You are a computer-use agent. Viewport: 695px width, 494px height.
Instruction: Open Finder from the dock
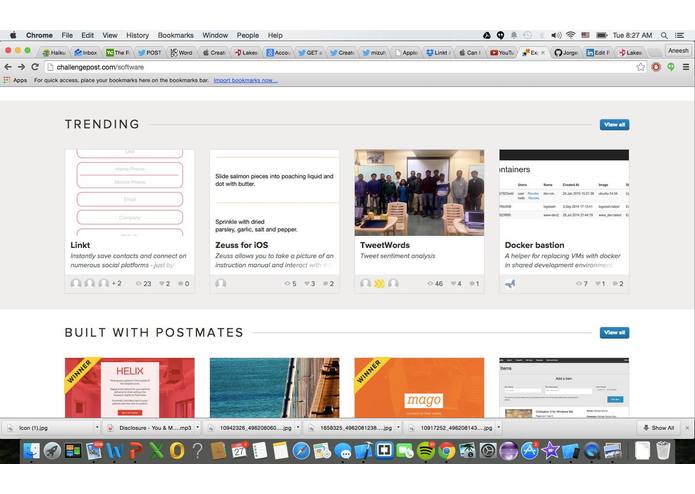(x=31, y=451)
